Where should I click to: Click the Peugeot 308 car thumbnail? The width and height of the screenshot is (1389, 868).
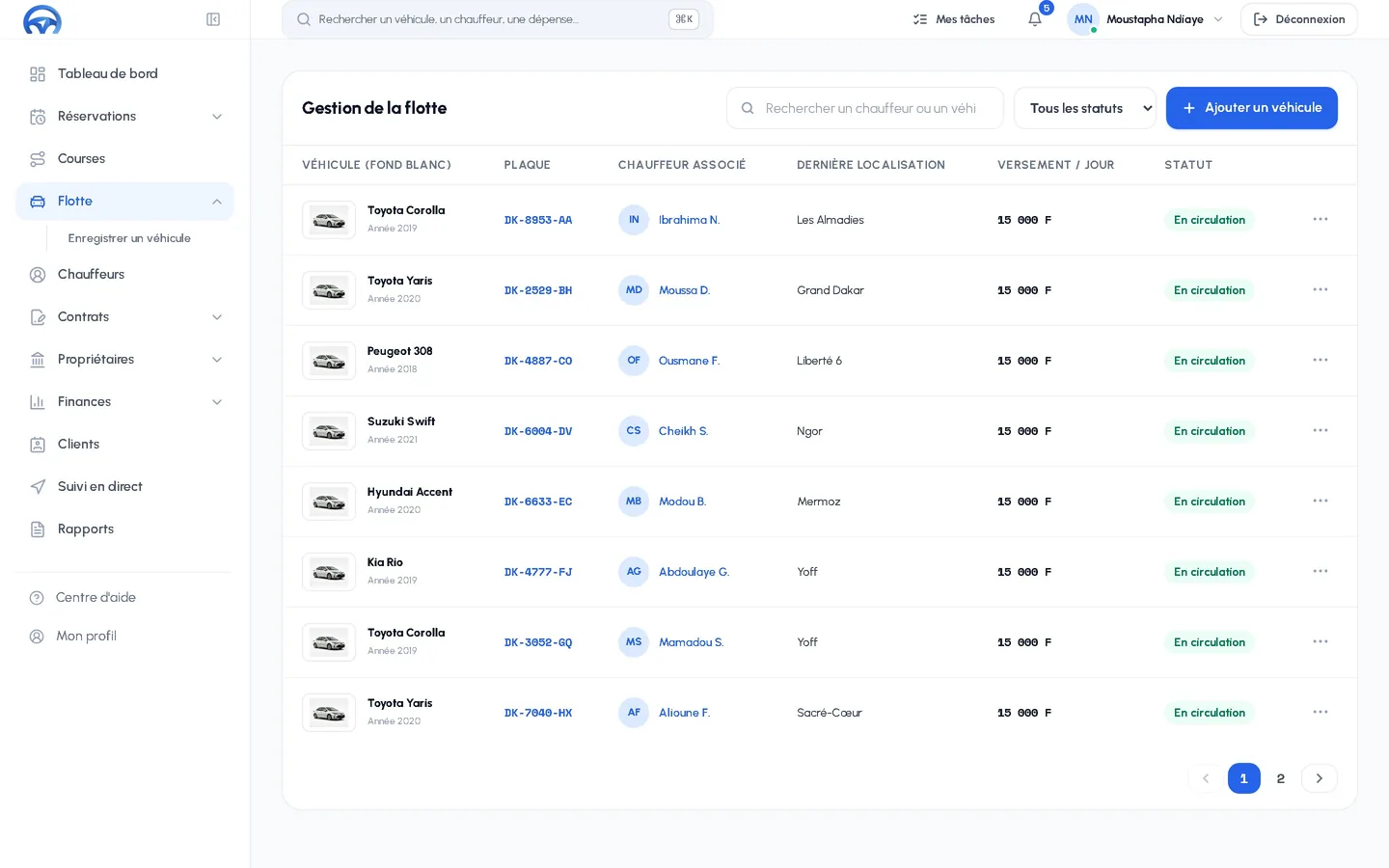[x=329, y=361]
